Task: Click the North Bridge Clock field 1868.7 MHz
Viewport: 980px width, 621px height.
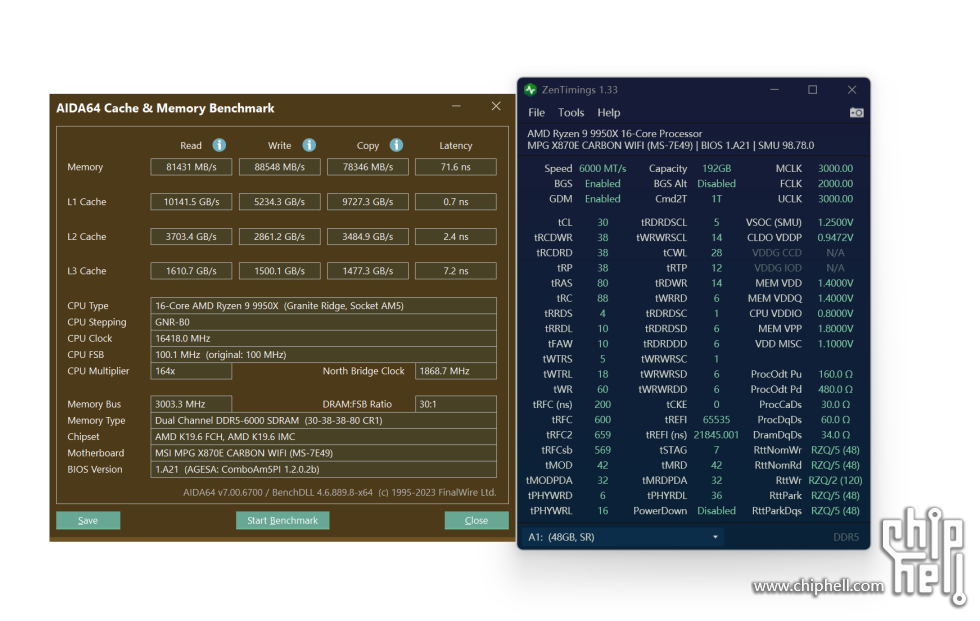Action: (456, 371)
